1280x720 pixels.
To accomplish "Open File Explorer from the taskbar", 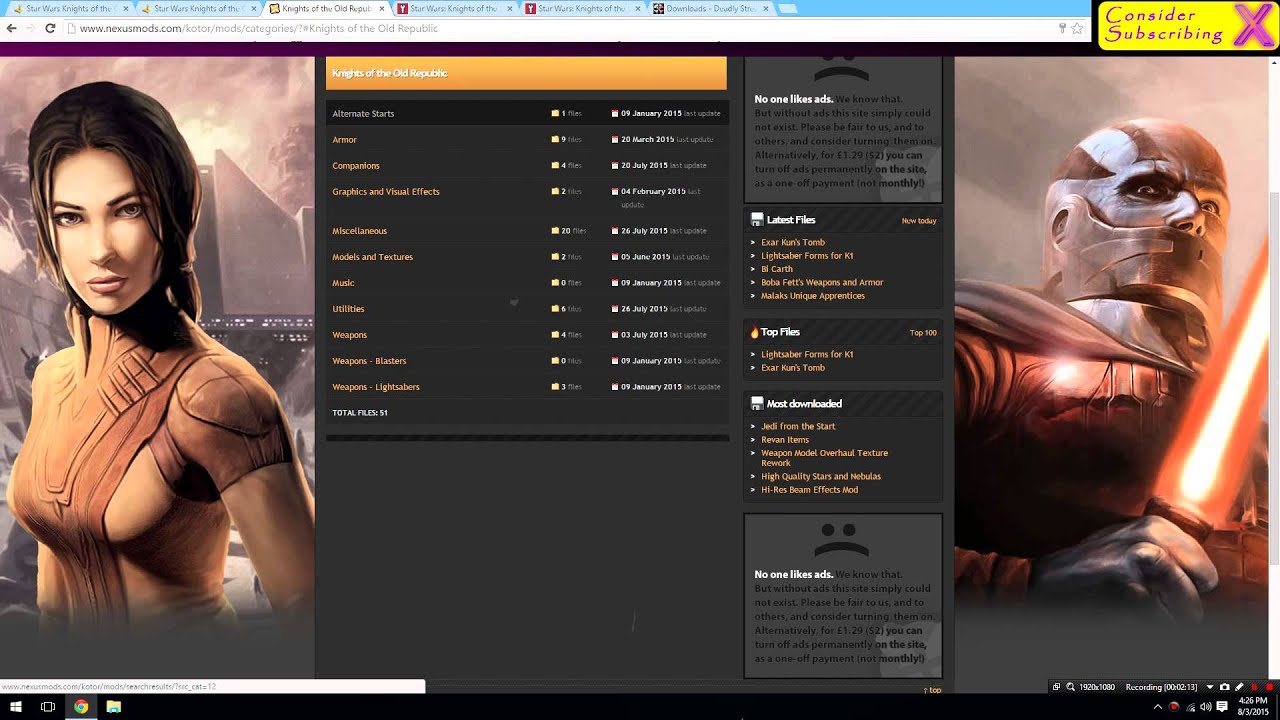I will pyautogui.click(x=114, y=707).
